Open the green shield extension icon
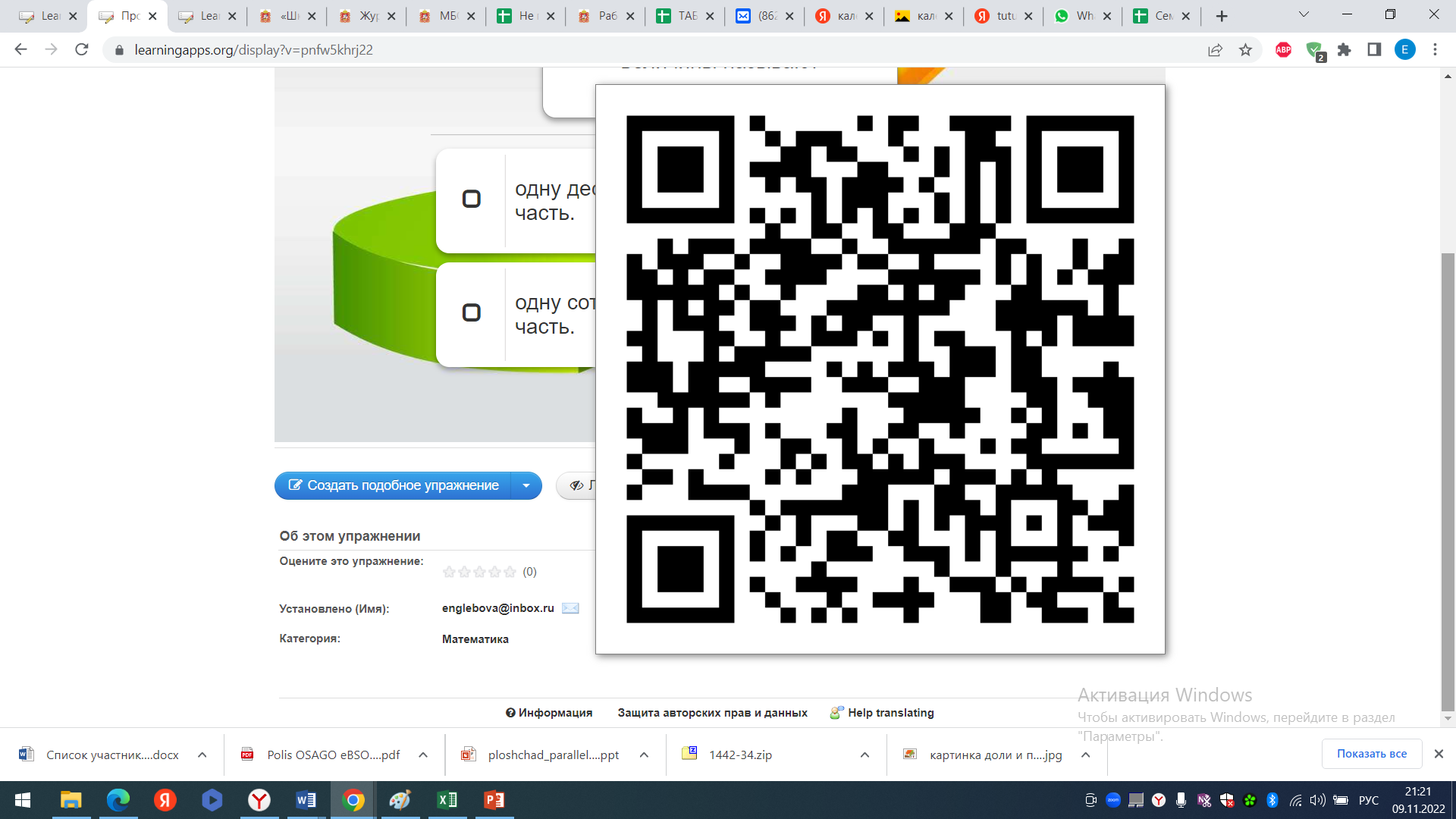Screen dimensions: 1456x819 (1315, 51)
